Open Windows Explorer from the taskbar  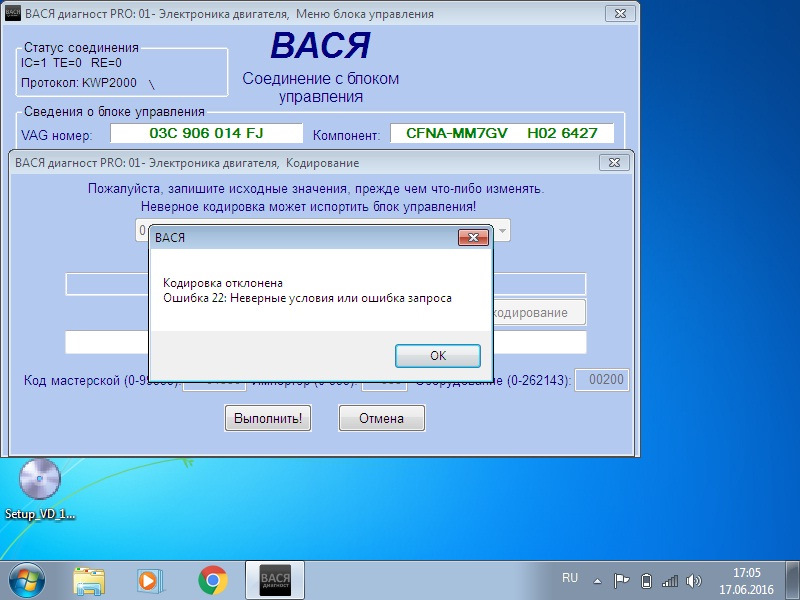click(x=89, y=581)
